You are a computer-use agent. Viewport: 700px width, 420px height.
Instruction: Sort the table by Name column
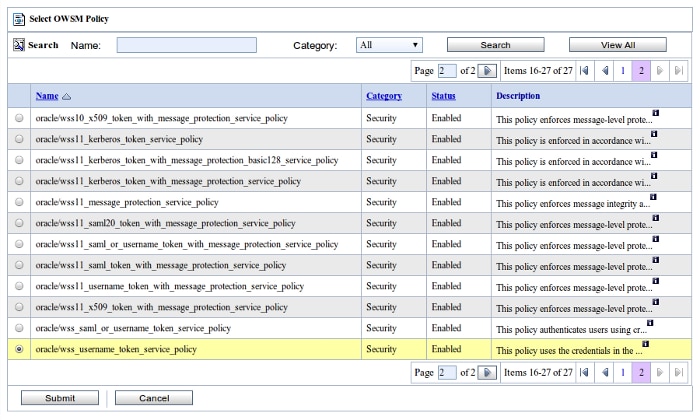(47, 96)
